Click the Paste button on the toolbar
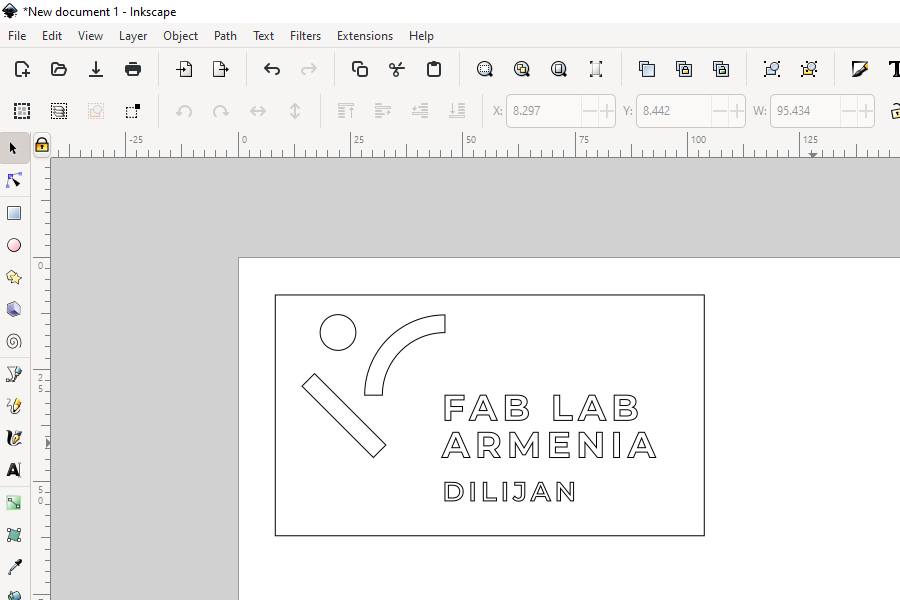This screenshot has width=900, height=600. click(x=435, y=69)
